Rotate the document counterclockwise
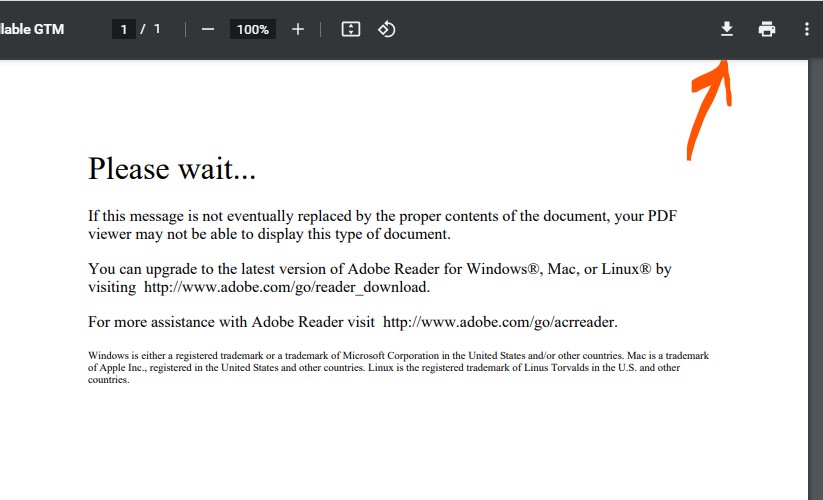The image size is (823, 500). (387, 29)
